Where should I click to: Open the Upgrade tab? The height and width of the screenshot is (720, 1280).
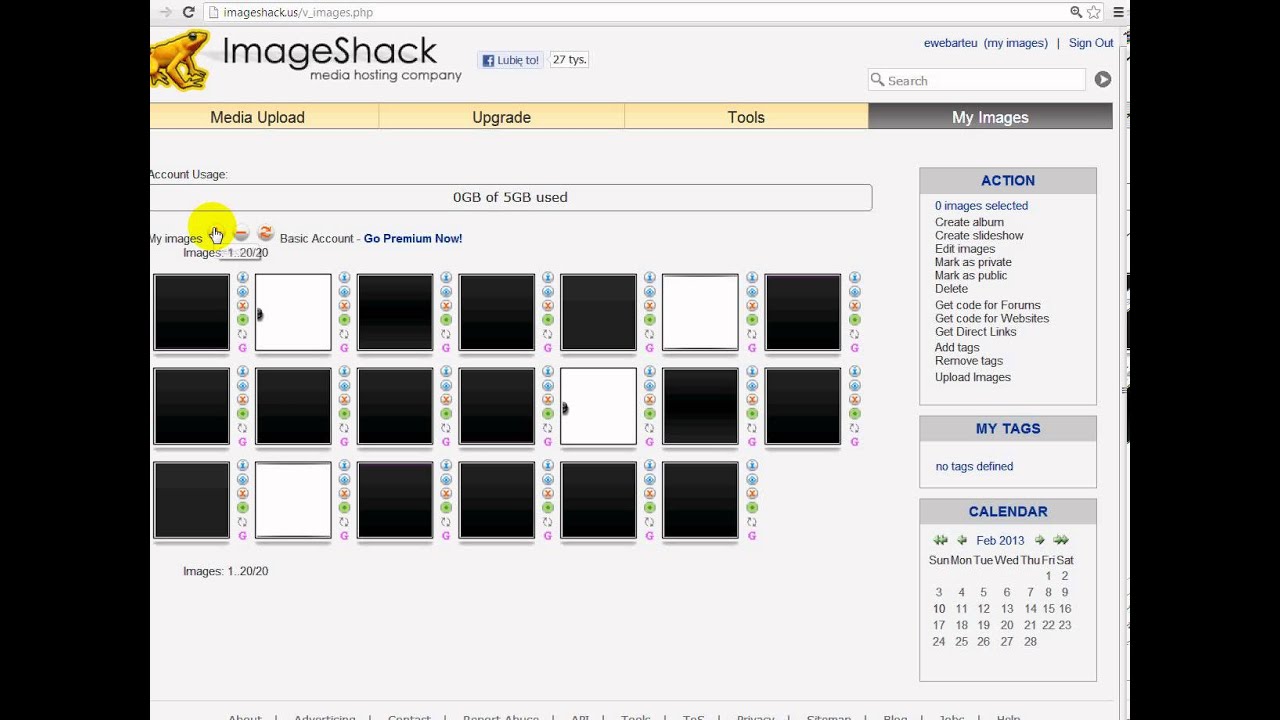(501, 117)
